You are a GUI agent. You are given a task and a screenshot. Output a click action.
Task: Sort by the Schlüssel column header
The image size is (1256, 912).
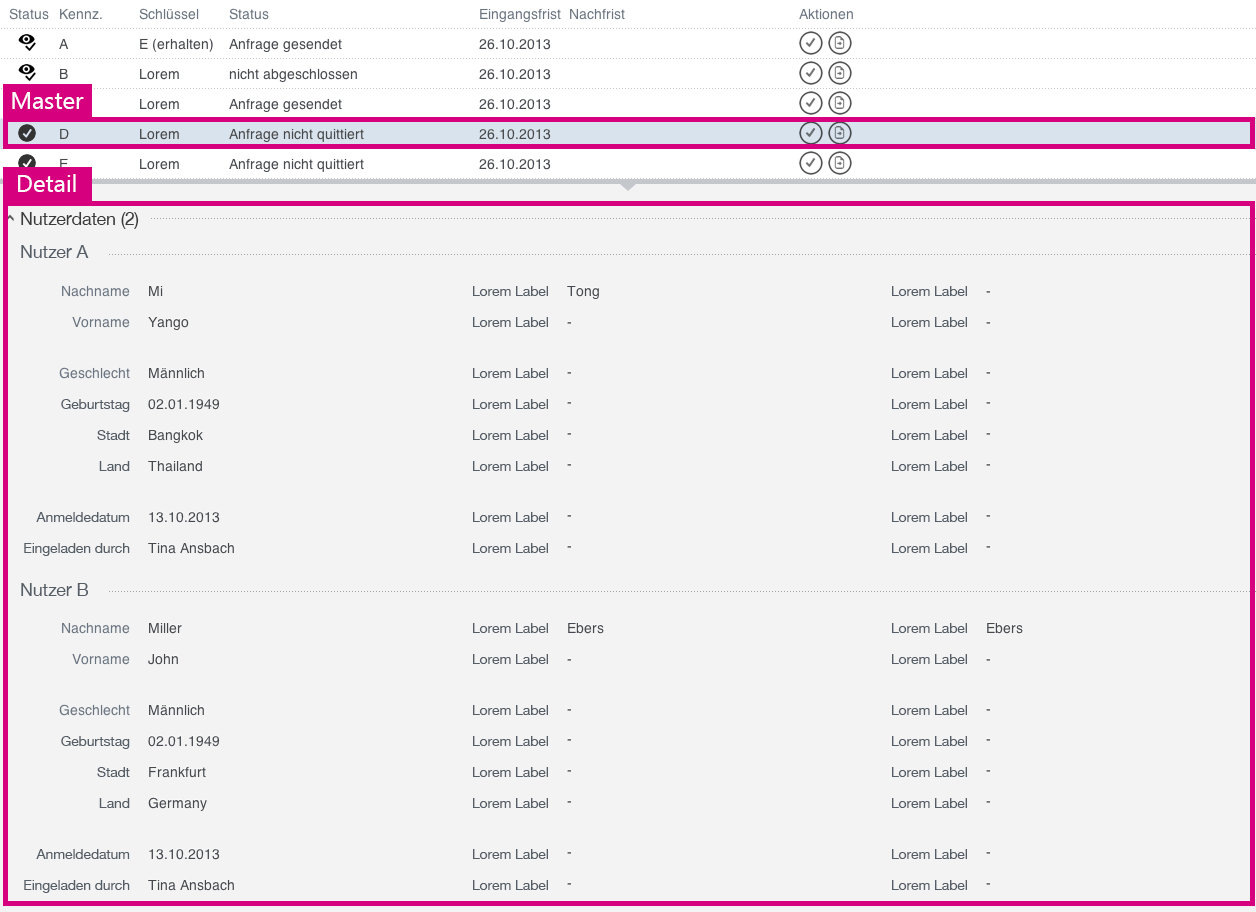pyautogui.click(x=169, y=14)
